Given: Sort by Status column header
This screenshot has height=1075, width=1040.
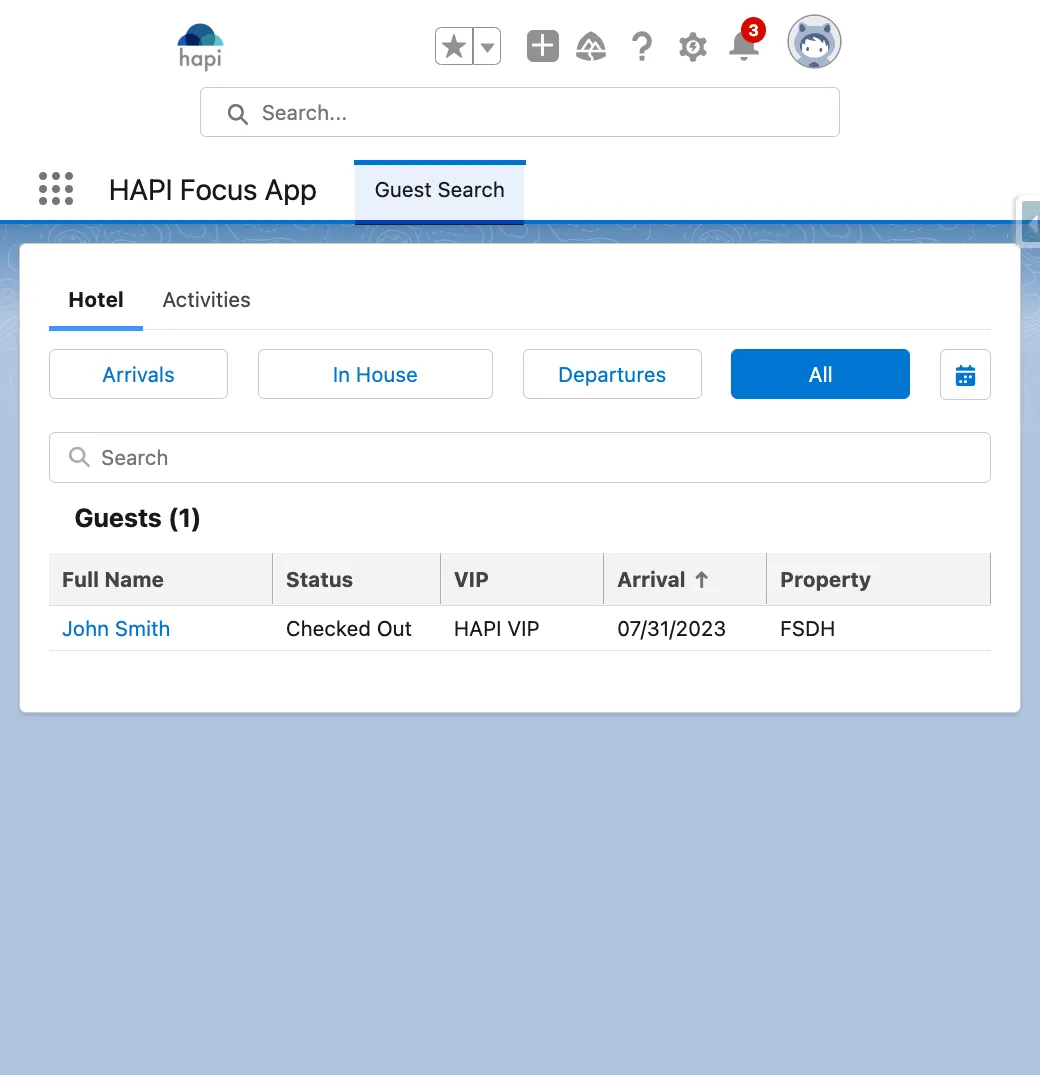Looking at the screenshot, I should point(356,579).
